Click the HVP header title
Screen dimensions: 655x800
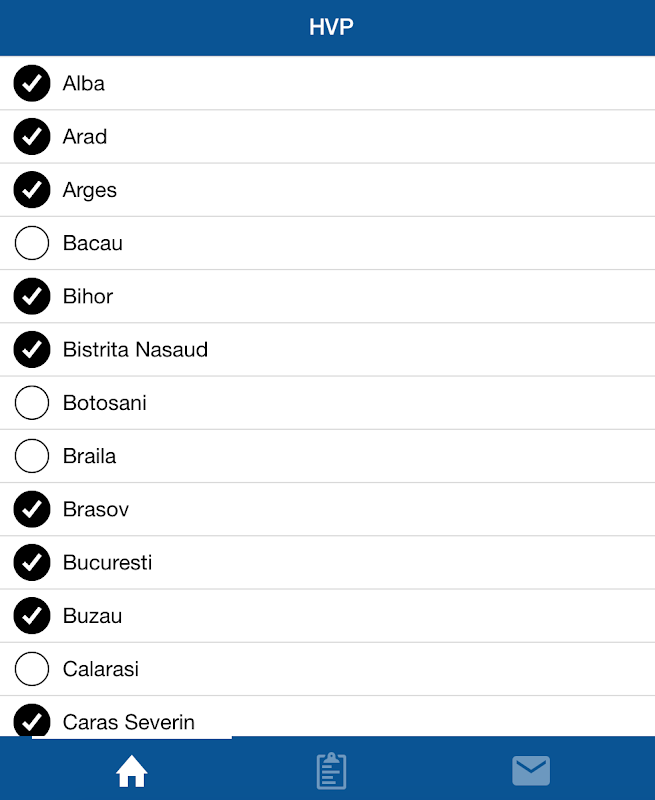331,27
